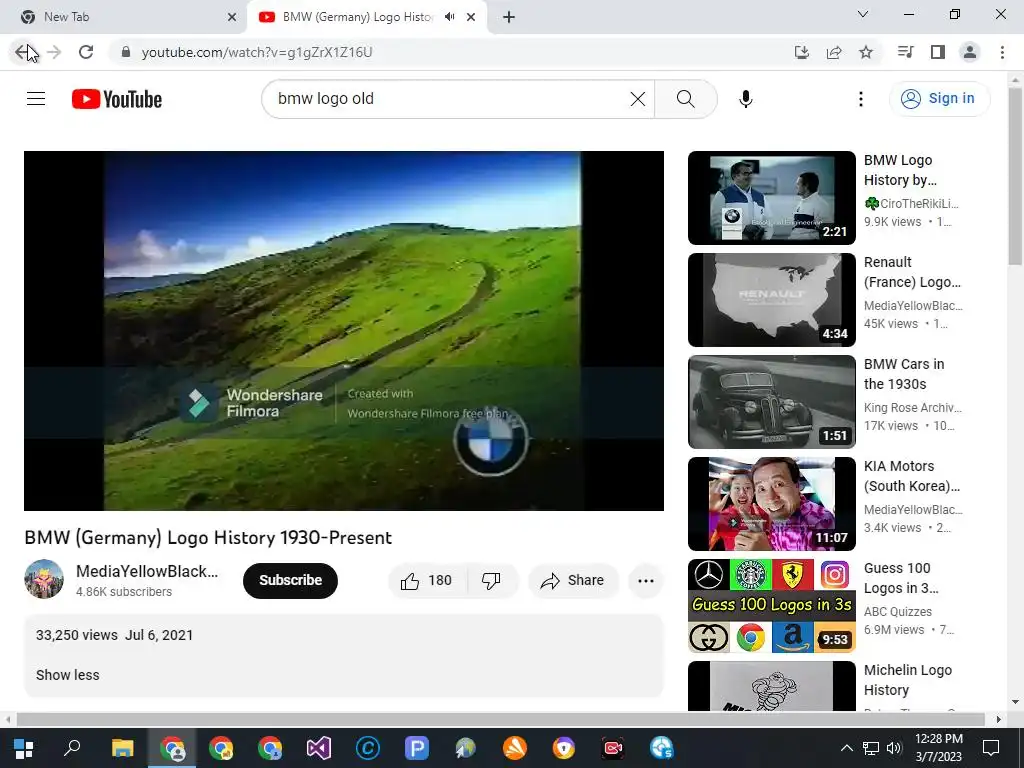Click the video player area
Screen dimensions: 1024x768
point(344,330)
